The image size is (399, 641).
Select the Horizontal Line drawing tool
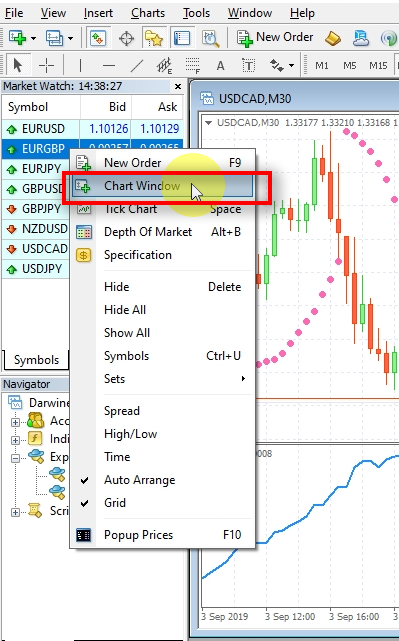109,65
